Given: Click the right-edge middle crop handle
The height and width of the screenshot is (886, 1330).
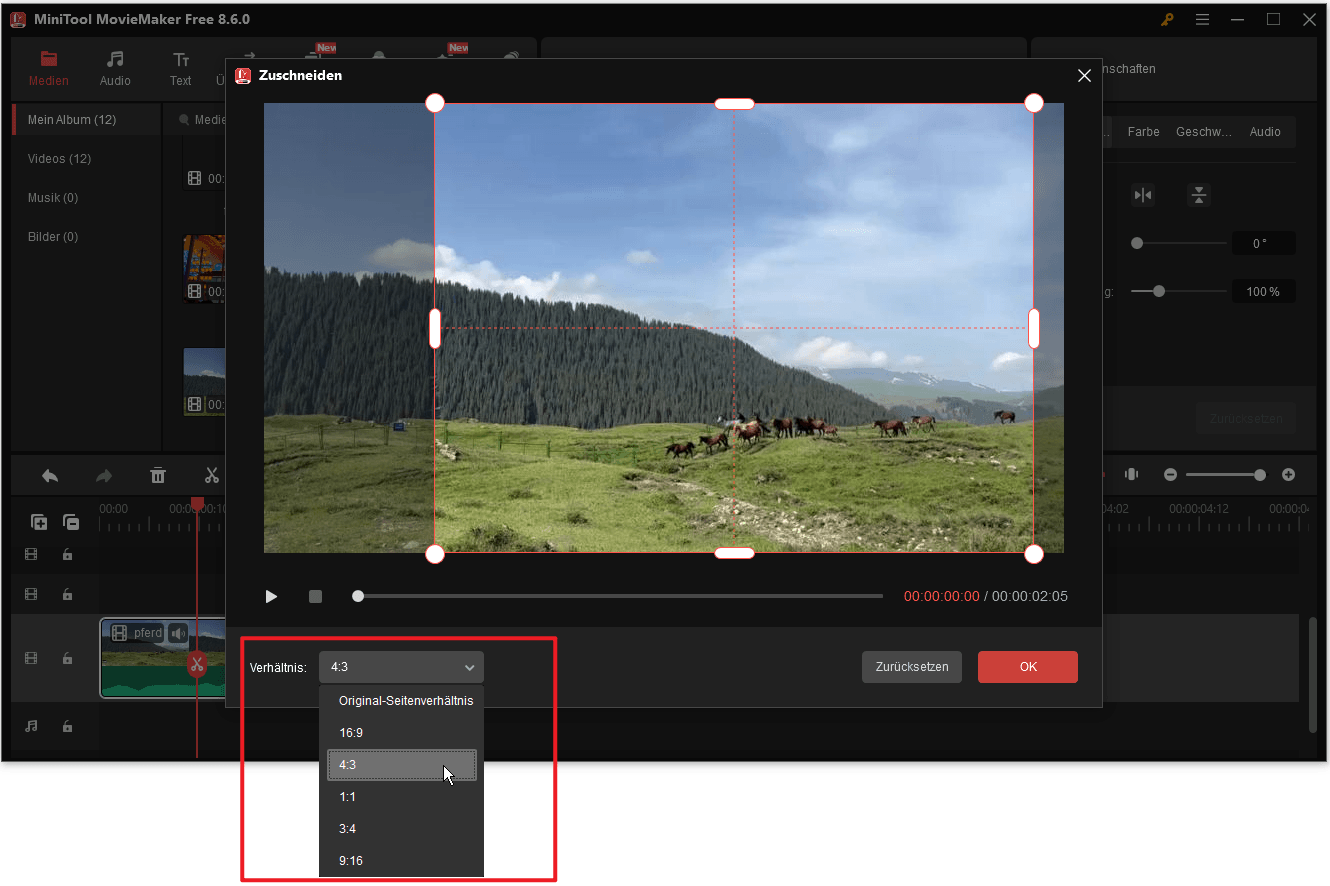Looking at the screenshot, I should coord(1034,329).
